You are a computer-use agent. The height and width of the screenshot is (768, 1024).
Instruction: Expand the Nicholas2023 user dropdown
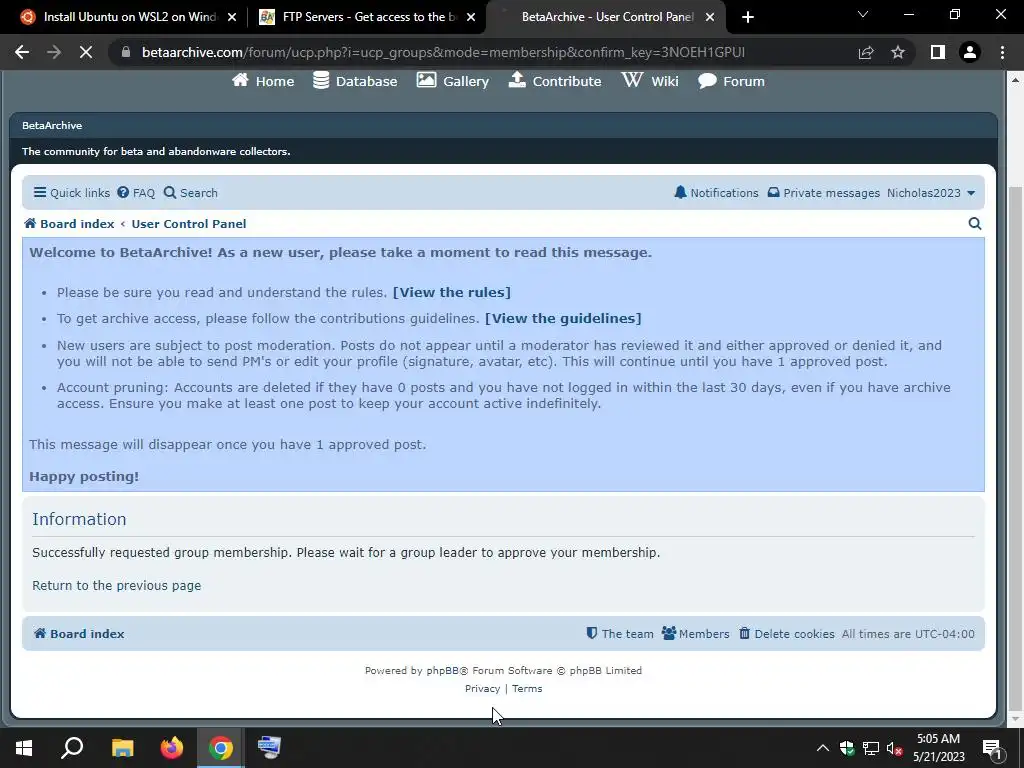click(x=931, y=193)
